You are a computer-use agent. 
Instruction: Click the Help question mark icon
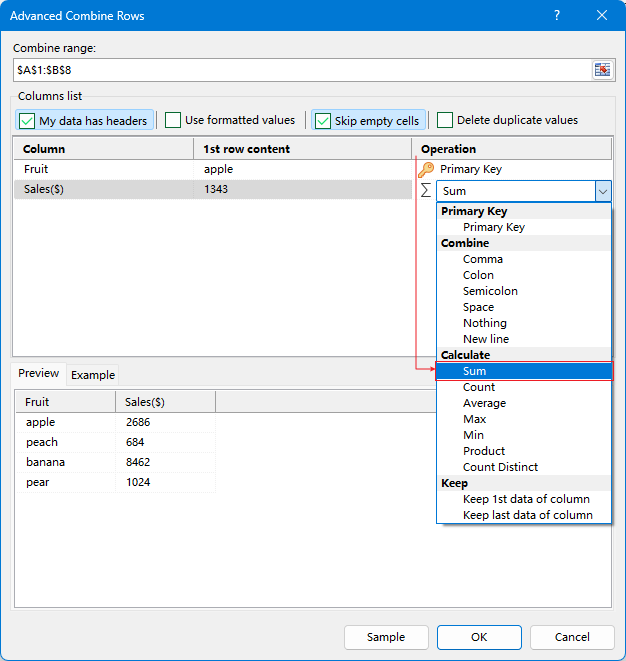(x=556, y=15)
